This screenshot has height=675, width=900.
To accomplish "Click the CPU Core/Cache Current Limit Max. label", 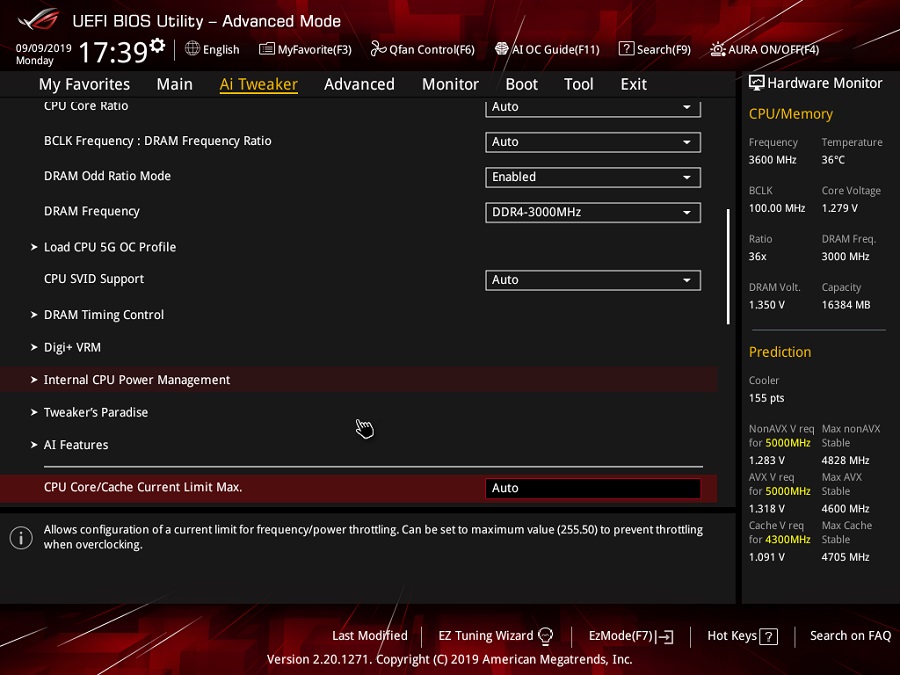I will tap(143, 487).
